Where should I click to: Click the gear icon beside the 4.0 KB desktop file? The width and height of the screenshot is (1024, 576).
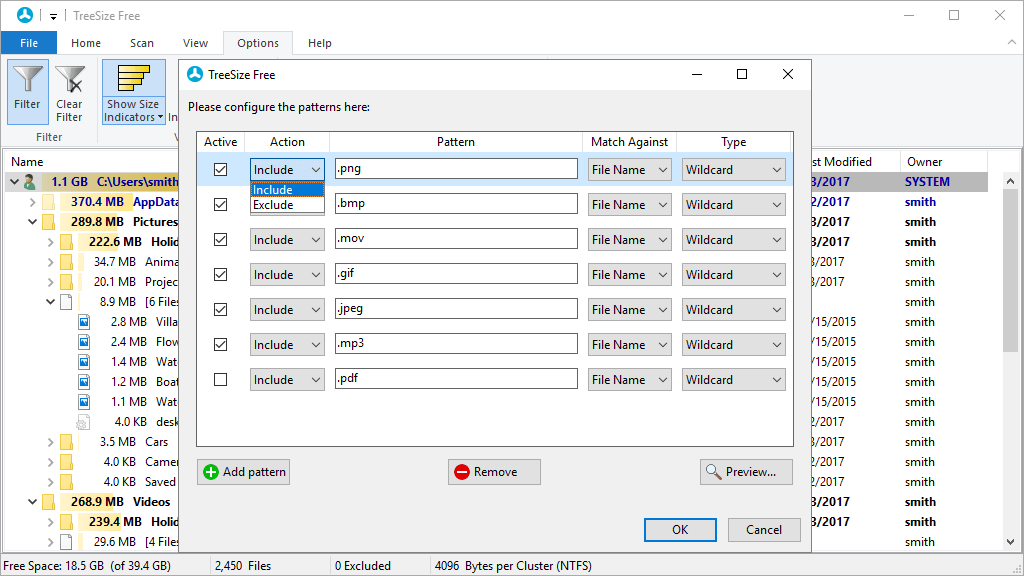(x=83, y=421)
